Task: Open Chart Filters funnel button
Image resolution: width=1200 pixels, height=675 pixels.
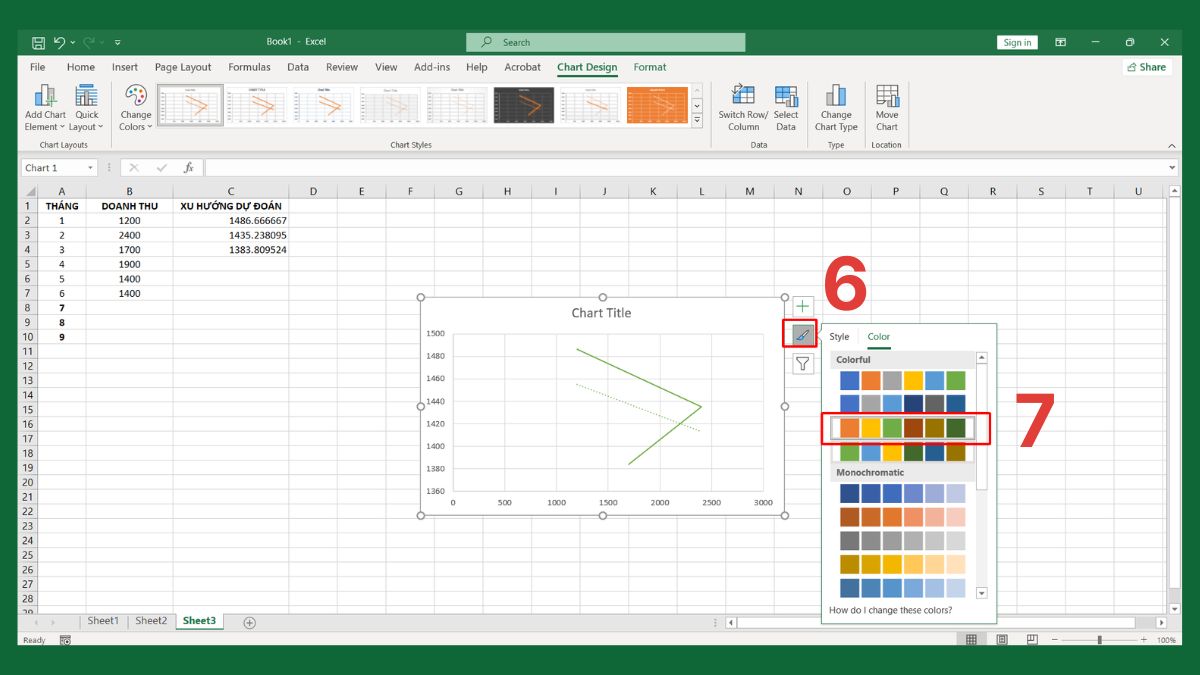Action: point(803,364)
